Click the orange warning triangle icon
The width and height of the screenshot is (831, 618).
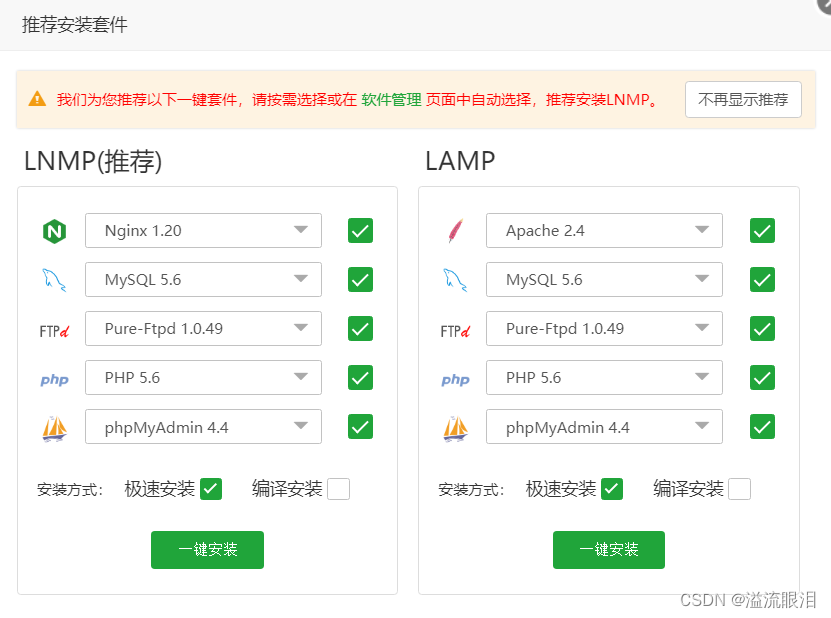click(x=37, y=99)
